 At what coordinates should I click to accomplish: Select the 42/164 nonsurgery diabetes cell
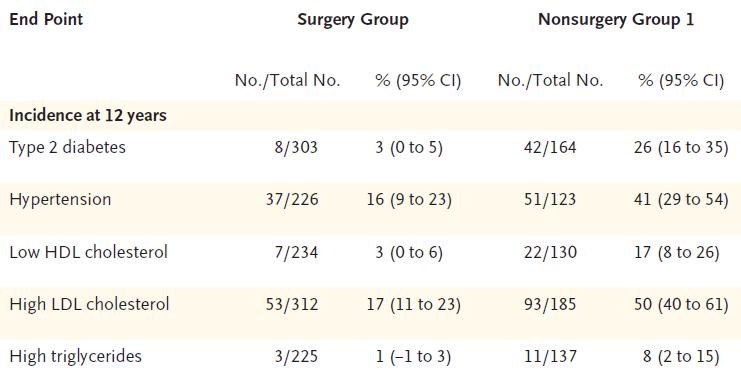pos(550,148)
